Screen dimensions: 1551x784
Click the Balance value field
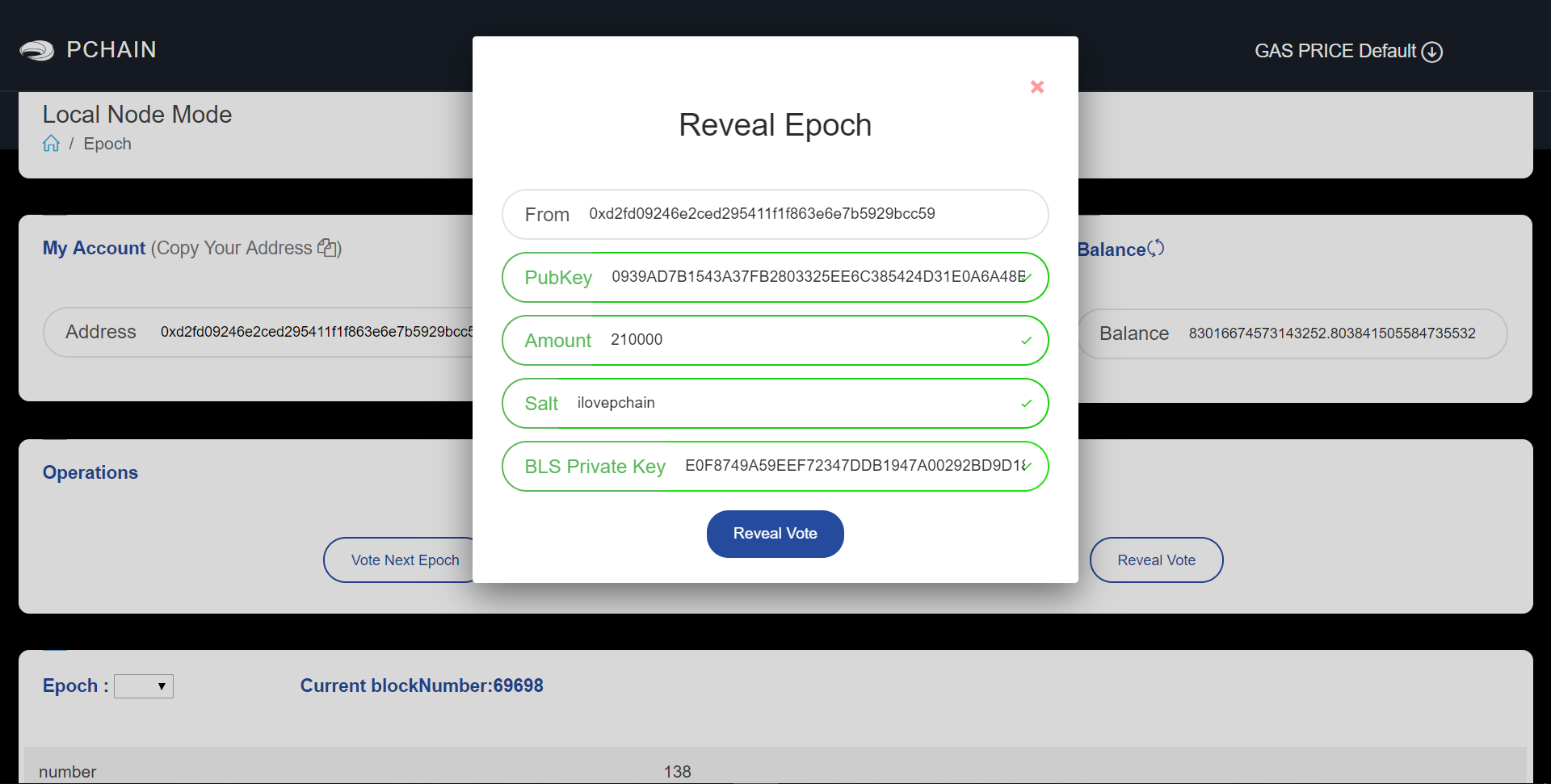pyautogui.click(x=1292, y=333)
